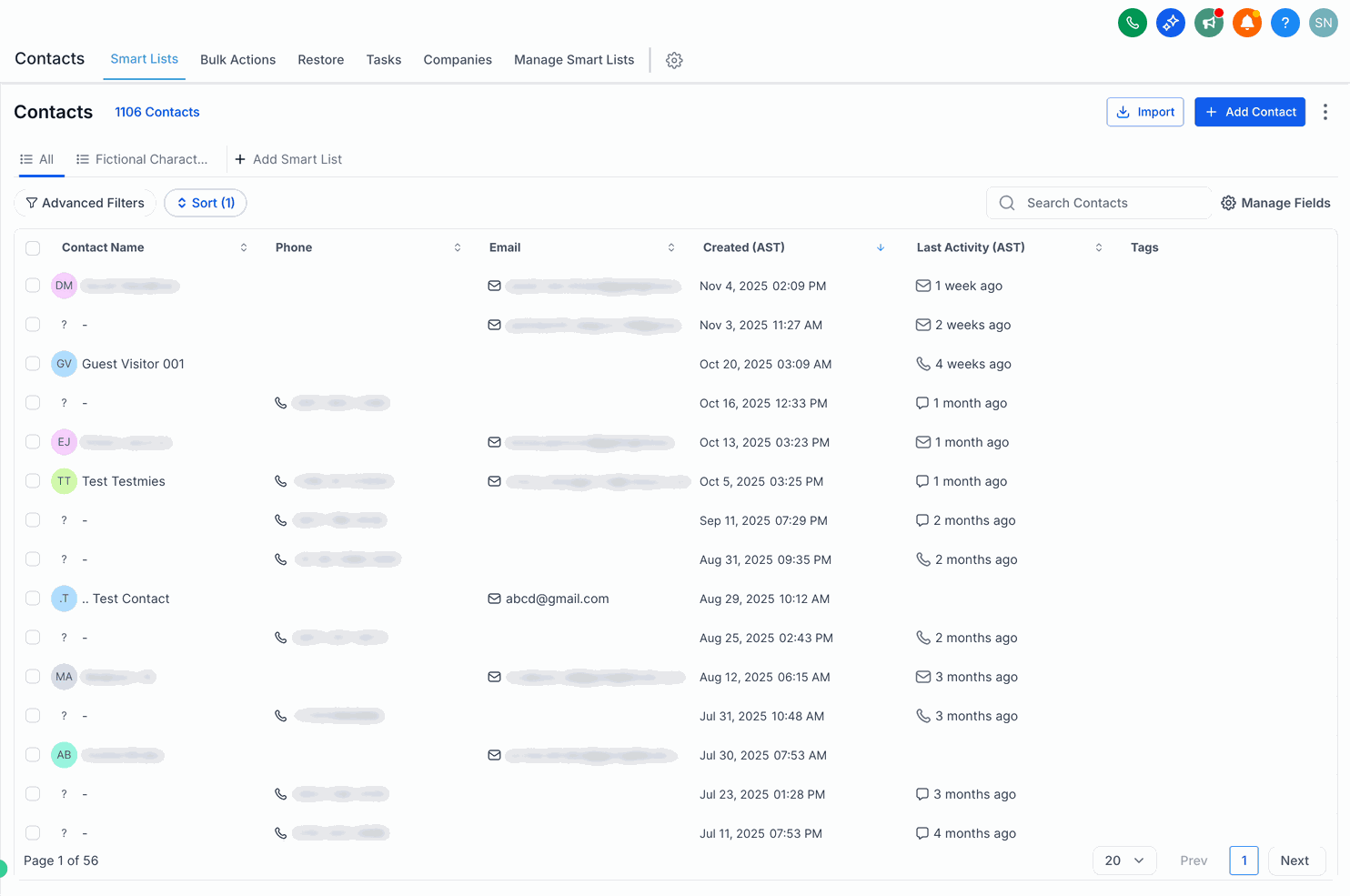Select the Fictional Charact... smart list
The height and width of the screenshot is (896, 1350).
(x=142, y=159)
